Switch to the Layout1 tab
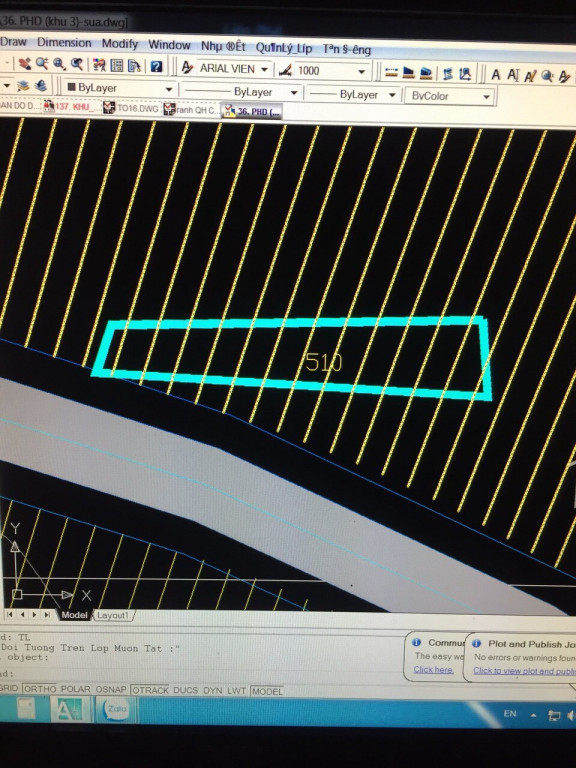 tap(113, 615)
